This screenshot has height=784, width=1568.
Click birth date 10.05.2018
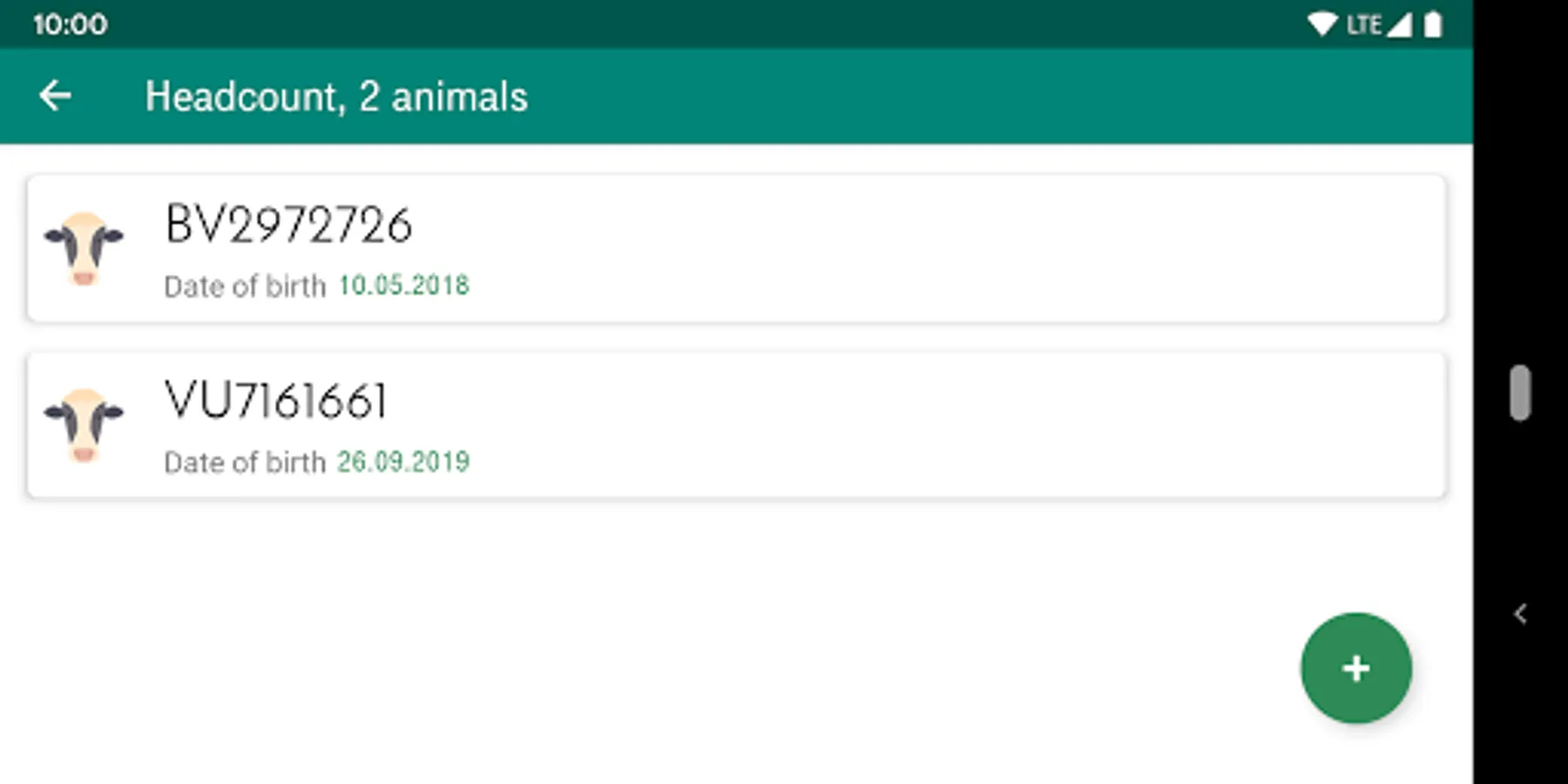[x=403, y=286]
